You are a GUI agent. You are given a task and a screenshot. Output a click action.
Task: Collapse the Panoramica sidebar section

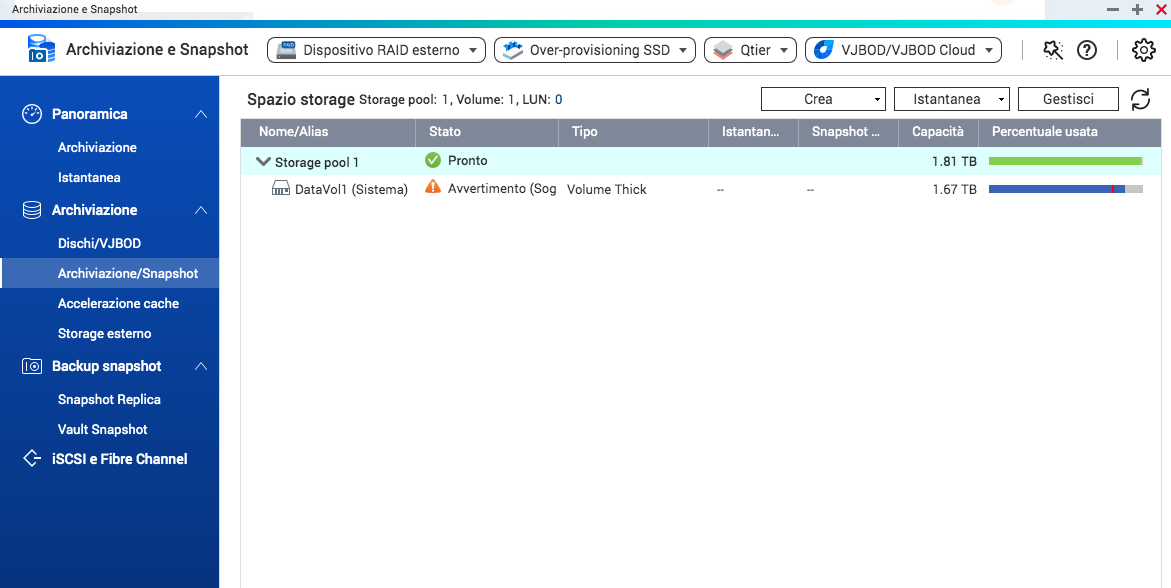click(x=201, y=114)
